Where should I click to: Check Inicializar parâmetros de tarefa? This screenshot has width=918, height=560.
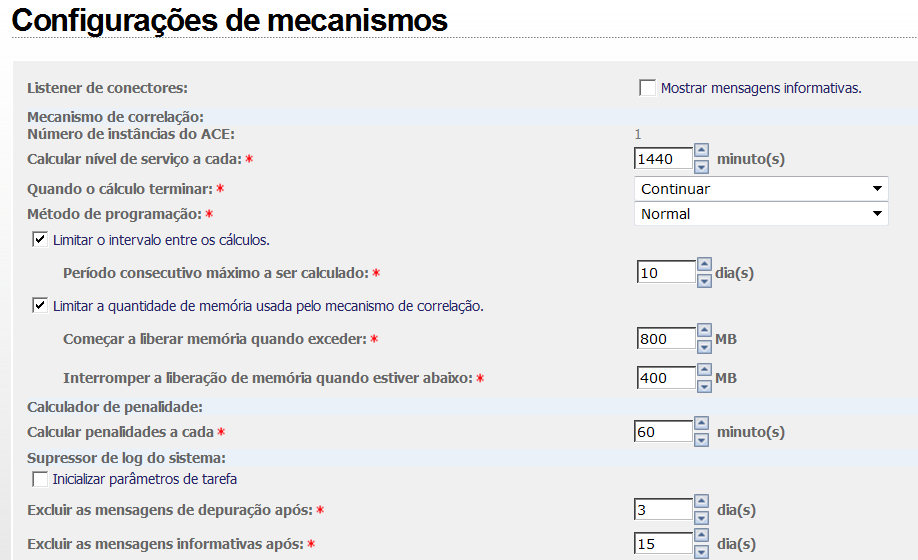tap(40, 479)
